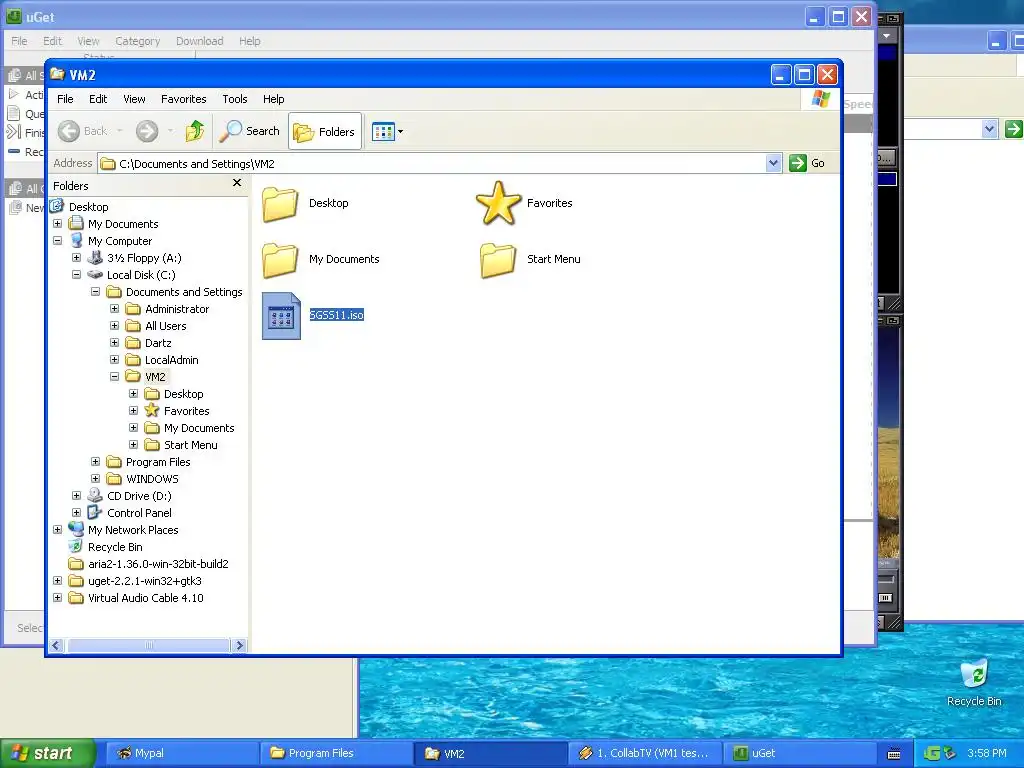Select Virtual Audio Cable 4.10 folder
Image resolution: width=1024 pixels, height=768 pixels.
pos(136,598)
